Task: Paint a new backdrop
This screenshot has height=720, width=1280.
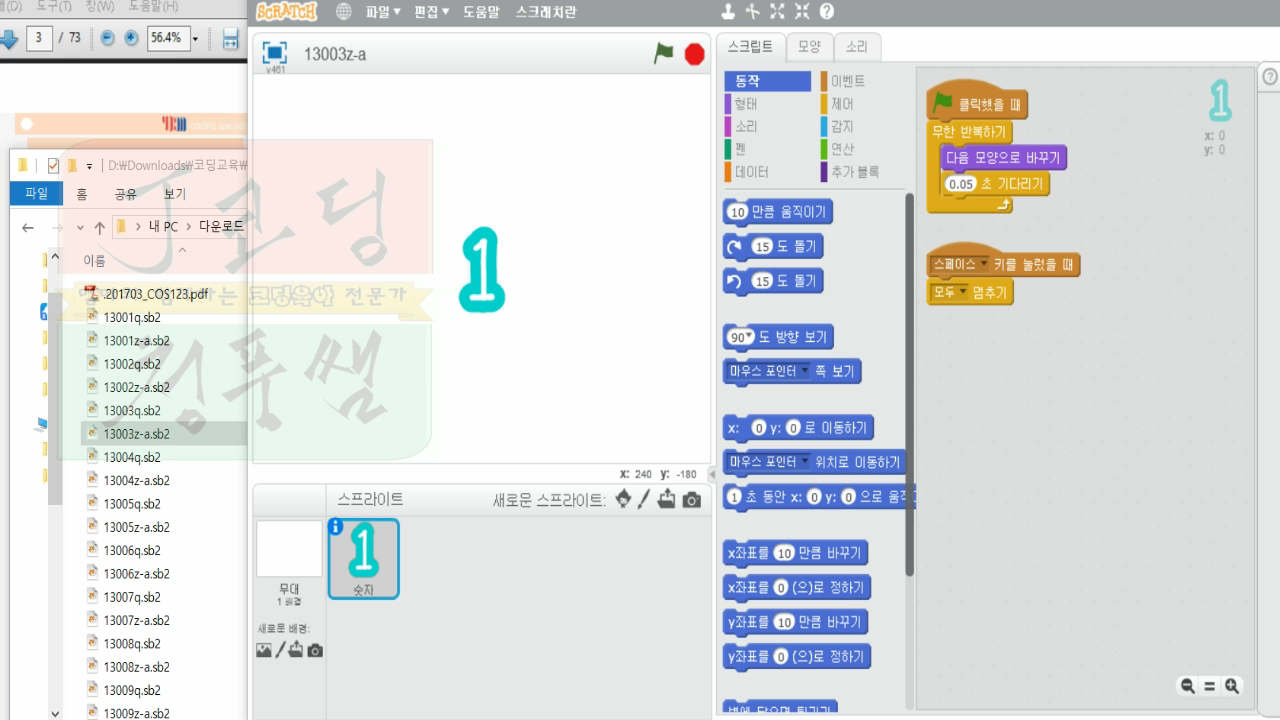Action: [280, 650]
